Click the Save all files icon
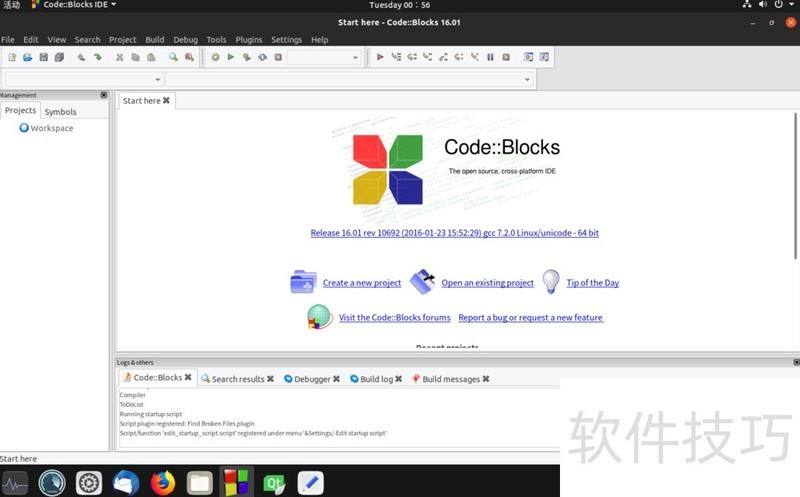Image resolution: width=800 pixels, height=497 pixels. (59, 57)
